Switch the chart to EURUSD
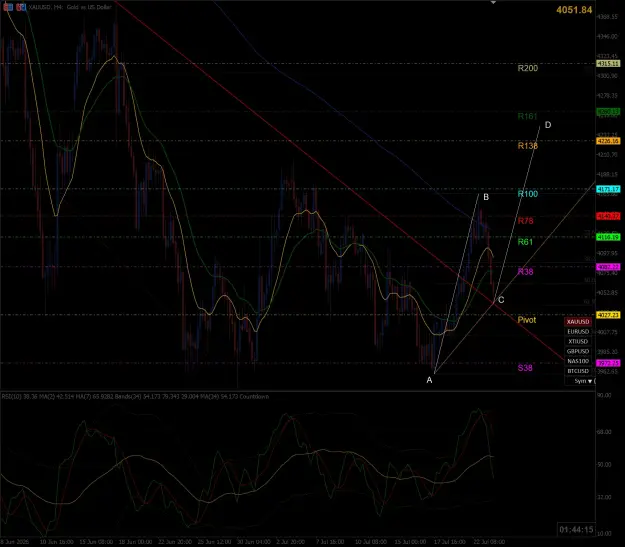 (578, 331)
